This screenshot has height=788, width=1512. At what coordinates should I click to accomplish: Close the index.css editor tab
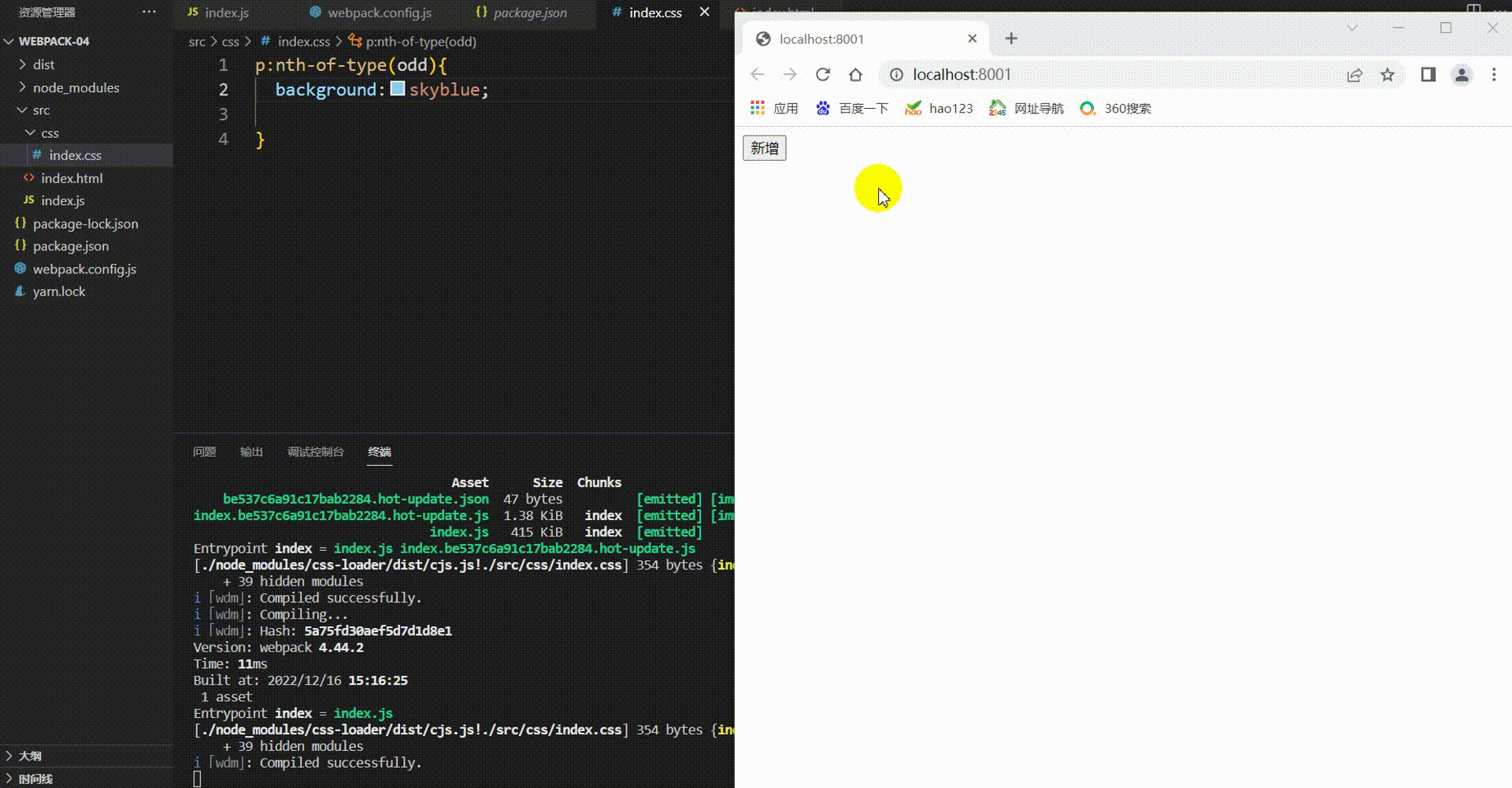point(704,12)
